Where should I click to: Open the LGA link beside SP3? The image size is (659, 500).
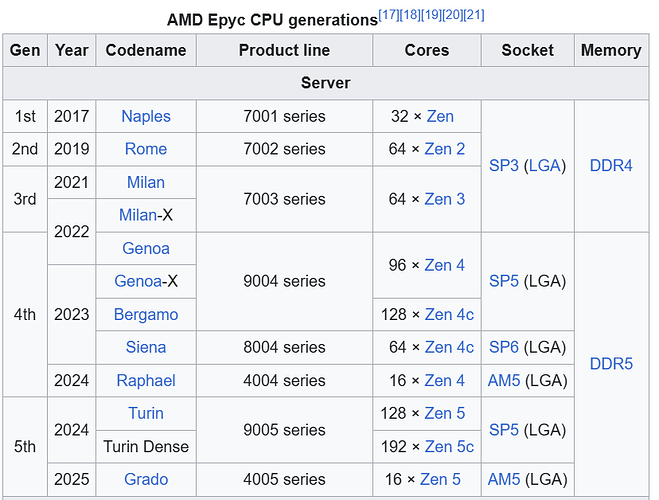[x=545, y=166]
